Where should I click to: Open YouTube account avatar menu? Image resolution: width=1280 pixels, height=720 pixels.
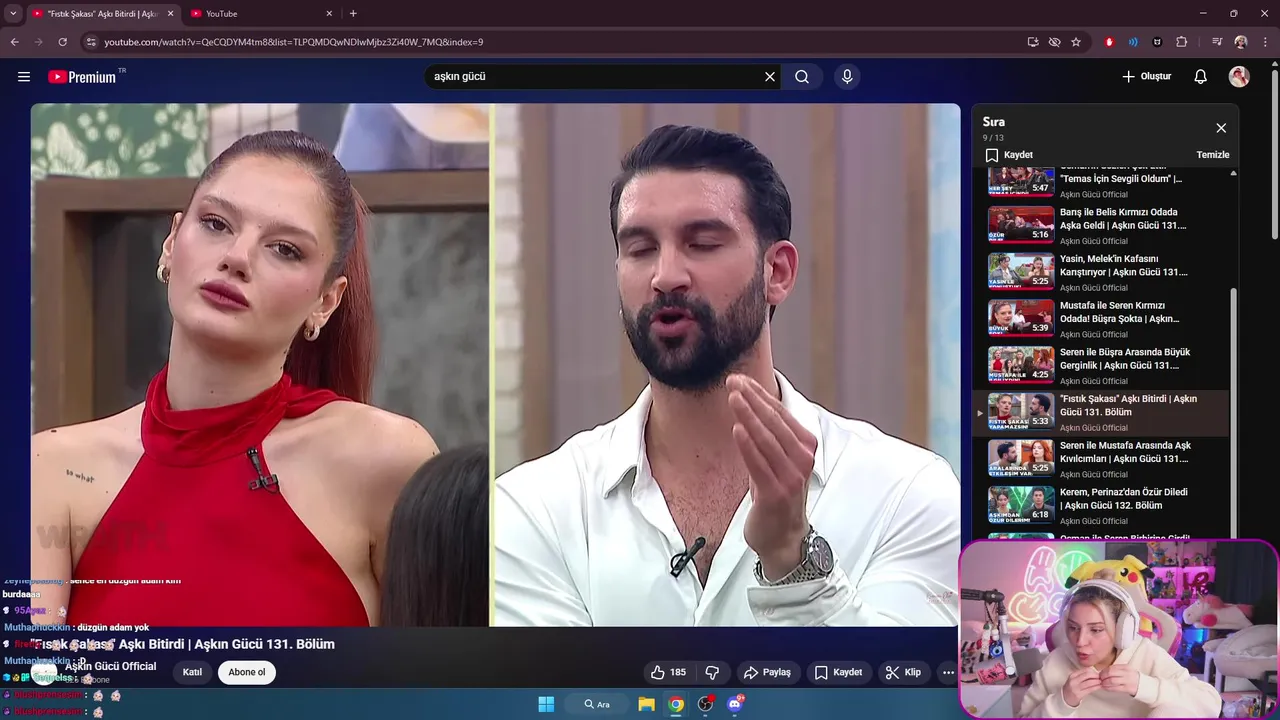[x=1239, y=77]
